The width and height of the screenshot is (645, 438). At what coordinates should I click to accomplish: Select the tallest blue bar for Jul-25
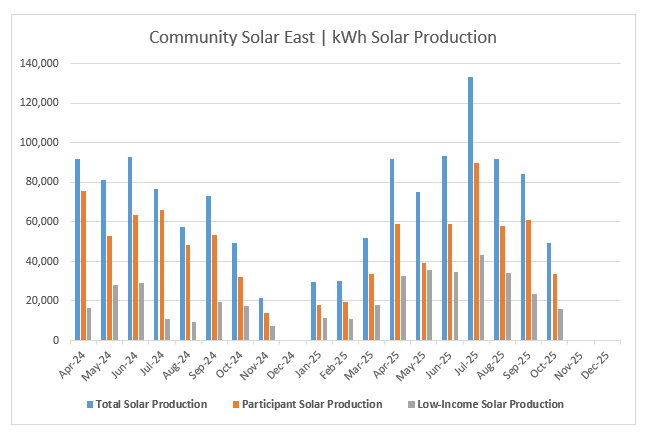click(x=470, y=210)
